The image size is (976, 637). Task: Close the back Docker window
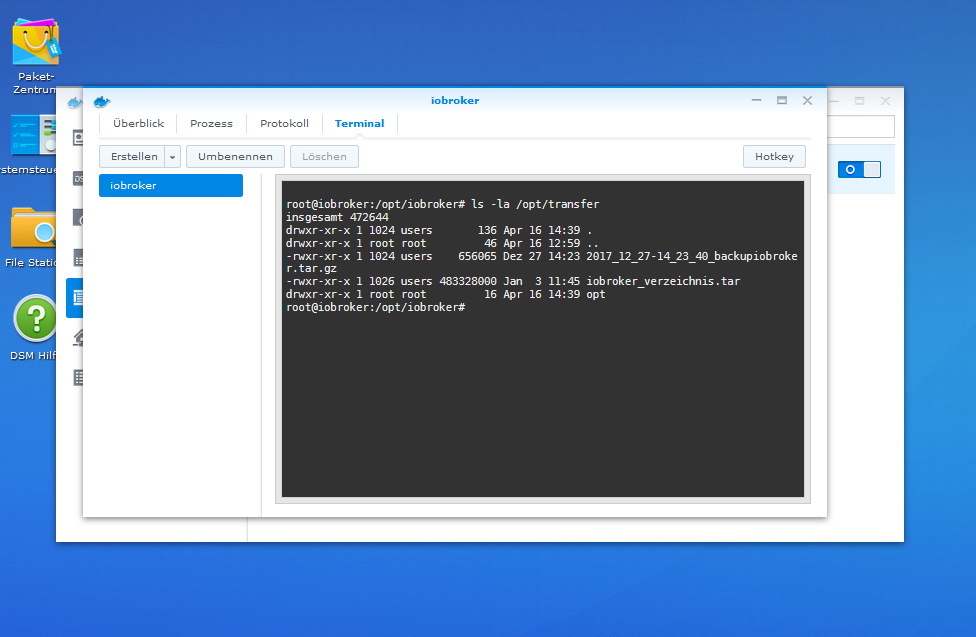885,101
